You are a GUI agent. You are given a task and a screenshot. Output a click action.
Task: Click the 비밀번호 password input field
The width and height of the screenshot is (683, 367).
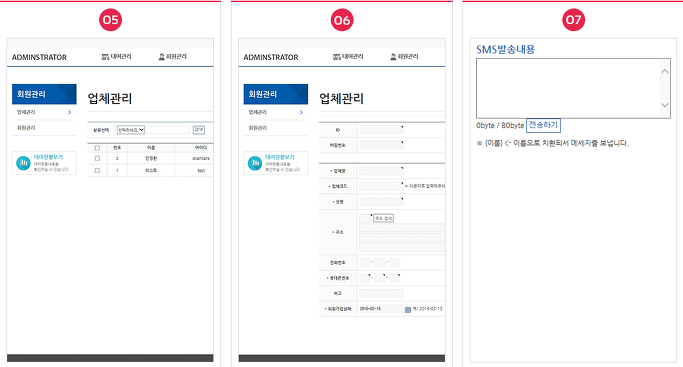tap(382, 145)
